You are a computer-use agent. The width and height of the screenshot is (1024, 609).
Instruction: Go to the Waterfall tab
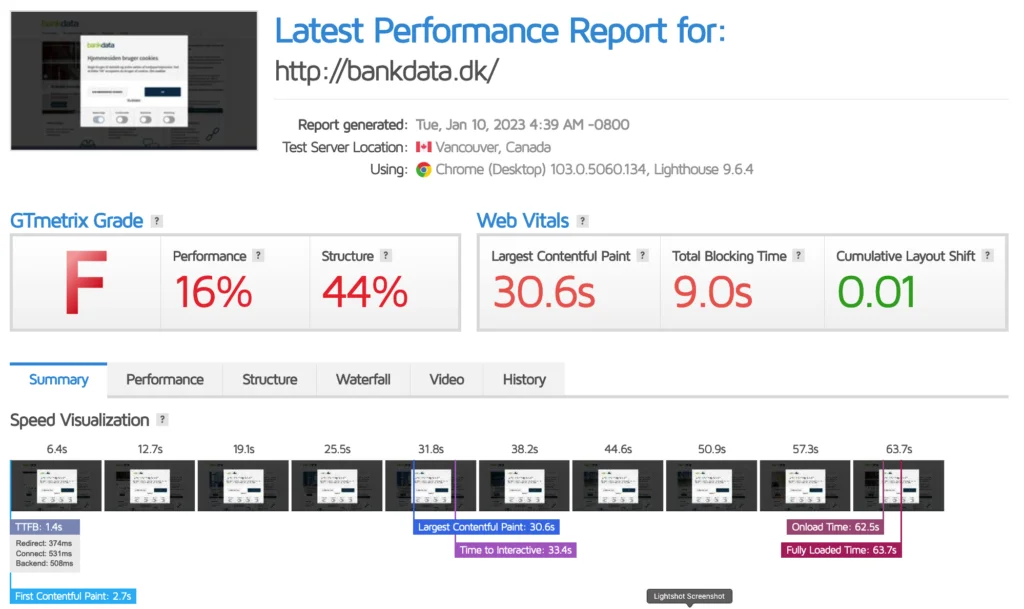[363, 379]
